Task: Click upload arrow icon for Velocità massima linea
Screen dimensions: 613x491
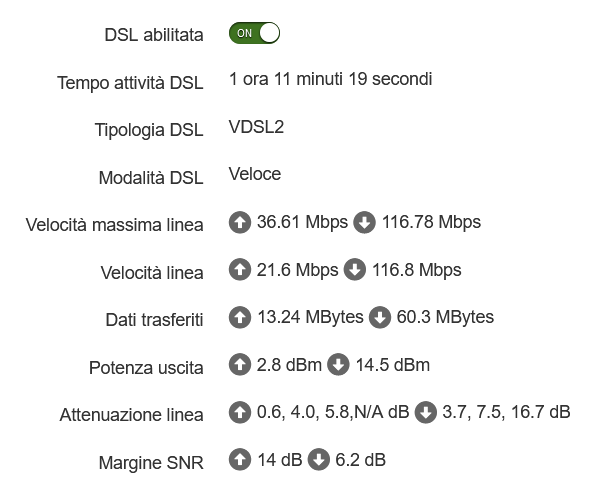Action: [240, 223]
